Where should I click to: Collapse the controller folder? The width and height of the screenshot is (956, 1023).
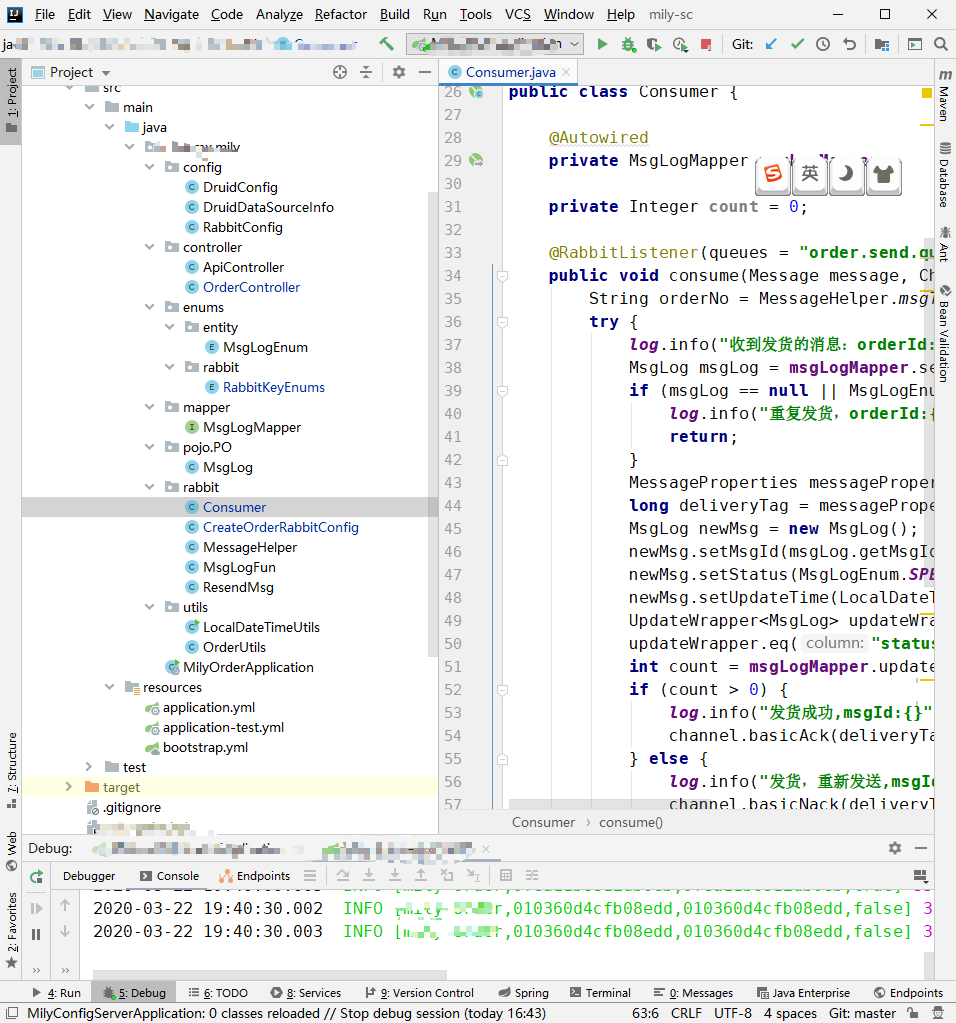pos(149,247)
